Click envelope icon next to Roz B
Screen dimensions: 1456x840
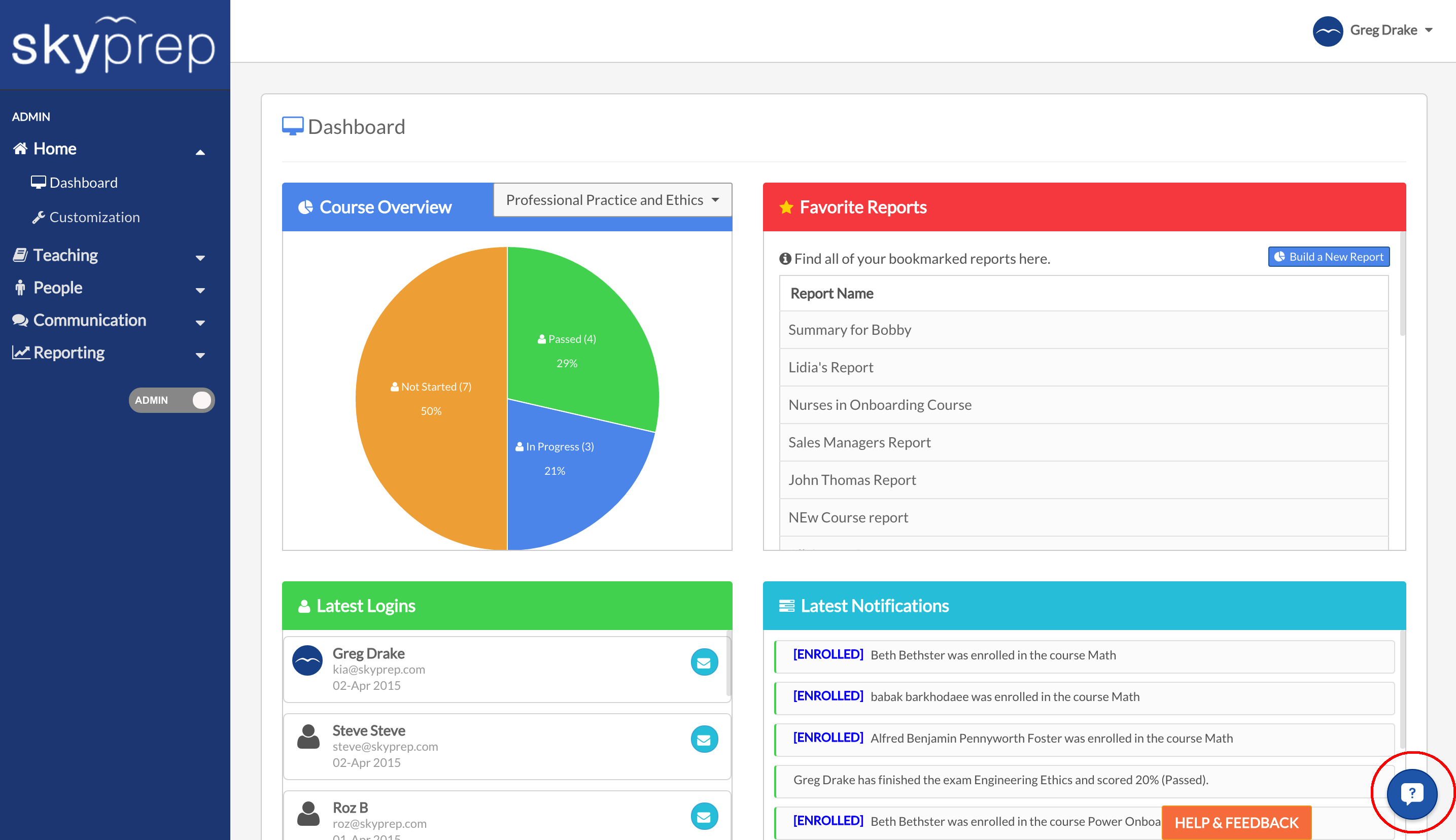pos(704,816)
